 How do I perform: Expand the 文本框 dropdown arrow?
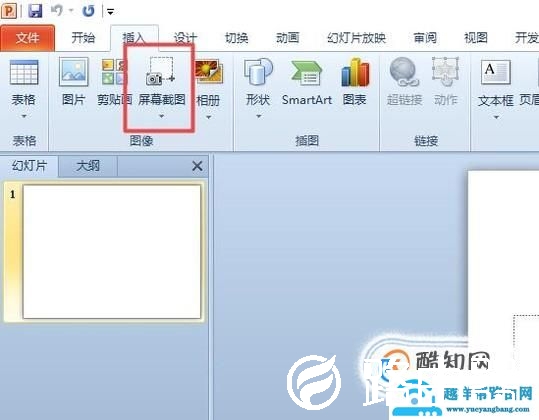(496, 117)
